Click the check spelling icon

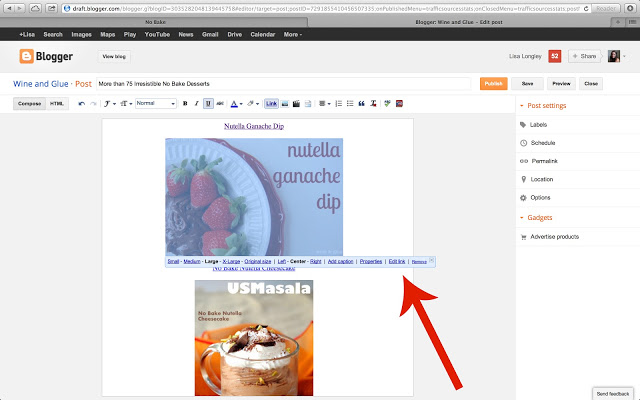pyautogui.click(x=387, y=104)
